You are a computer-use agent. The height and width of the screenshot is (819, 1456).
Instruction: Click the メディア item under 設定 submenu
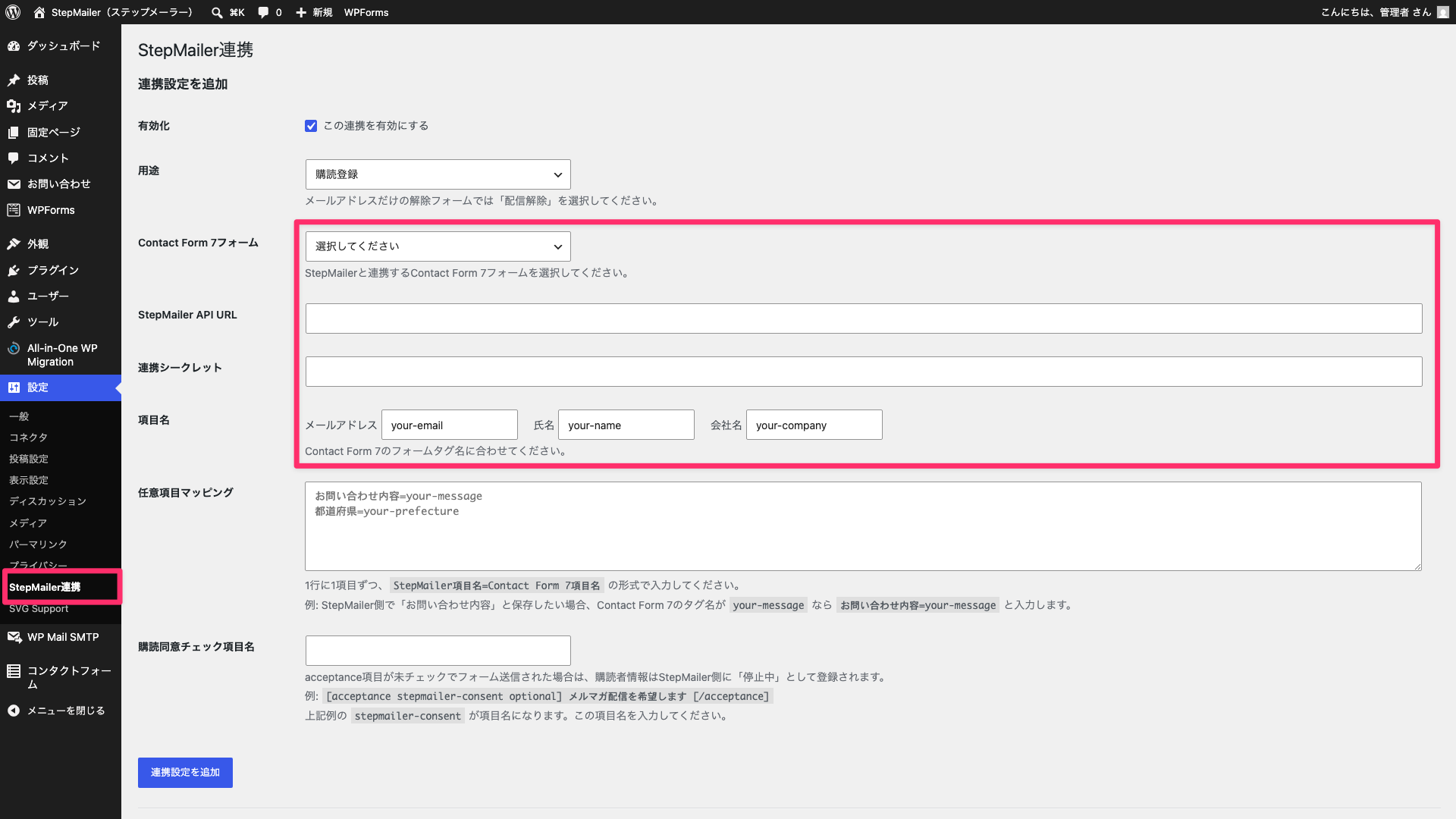[x=28, y=523]
